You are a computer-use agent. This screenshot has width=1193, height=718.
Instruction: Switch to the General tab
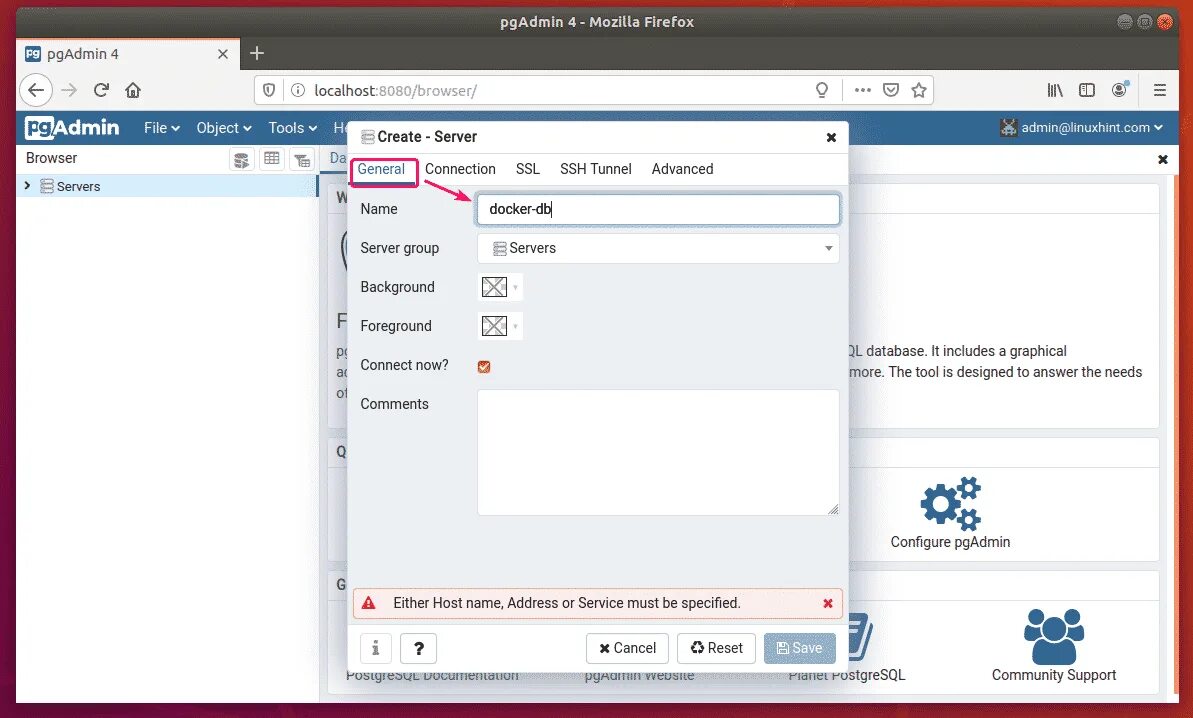point(381,169)
